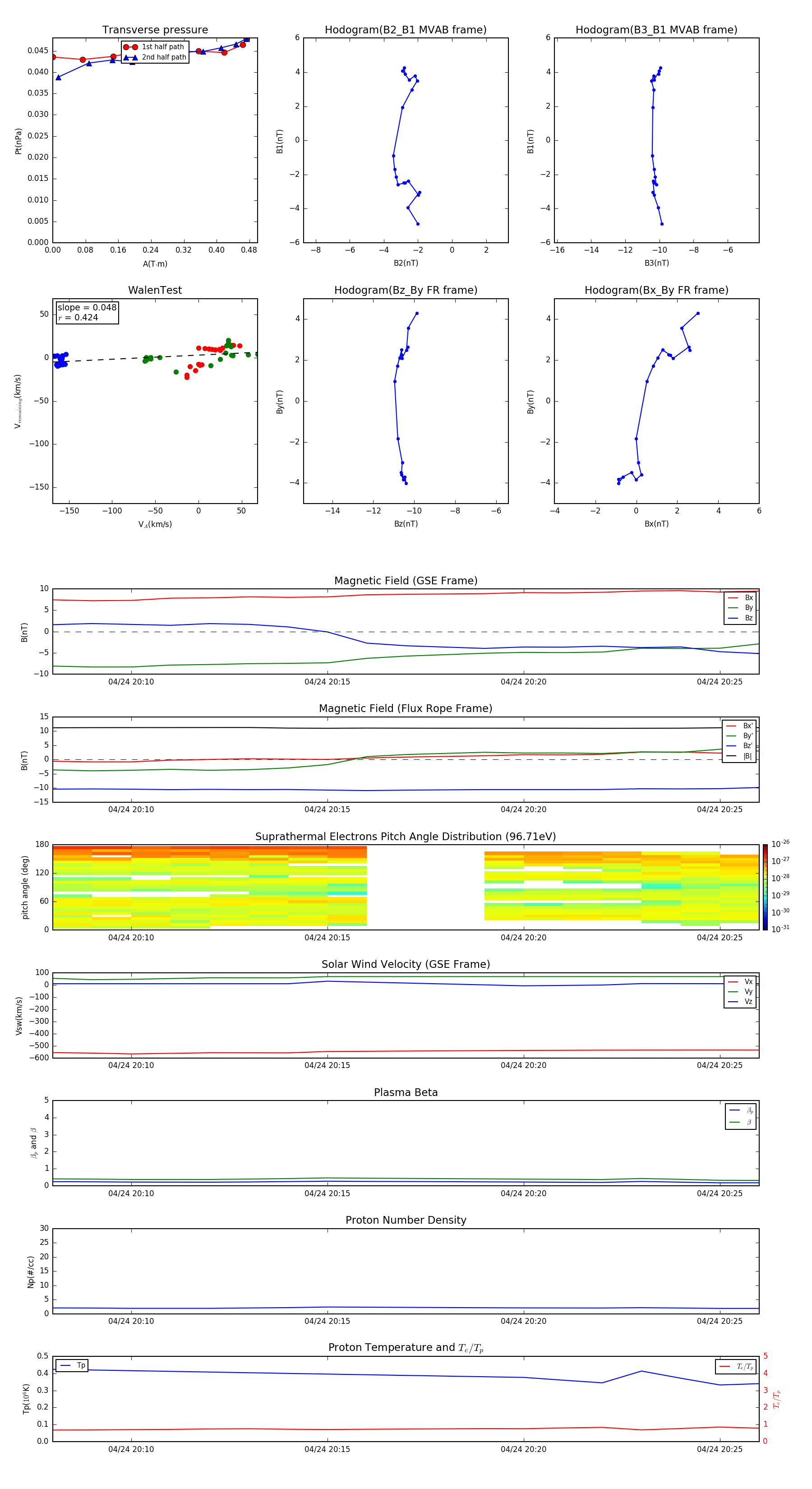Click the Tp legend in proton temperature plot
The height and width of the screenshot is (1489, 812).
(x=72, y=1365)
